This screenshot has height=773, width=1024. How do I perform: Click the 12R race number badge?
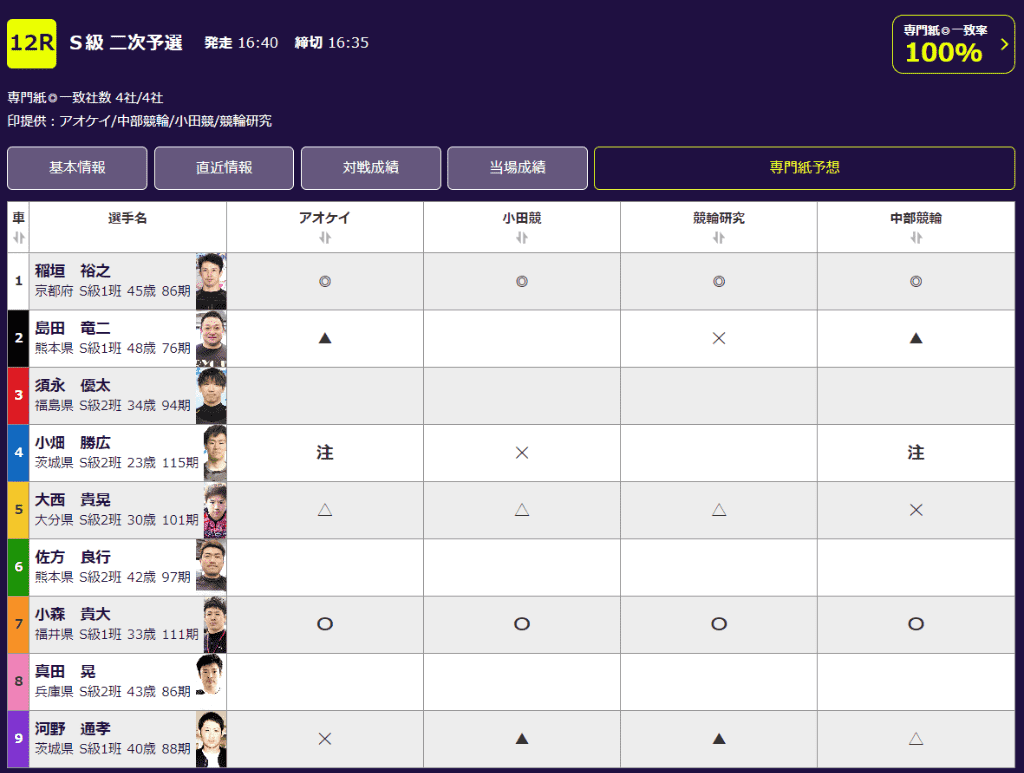pos(32,43)
